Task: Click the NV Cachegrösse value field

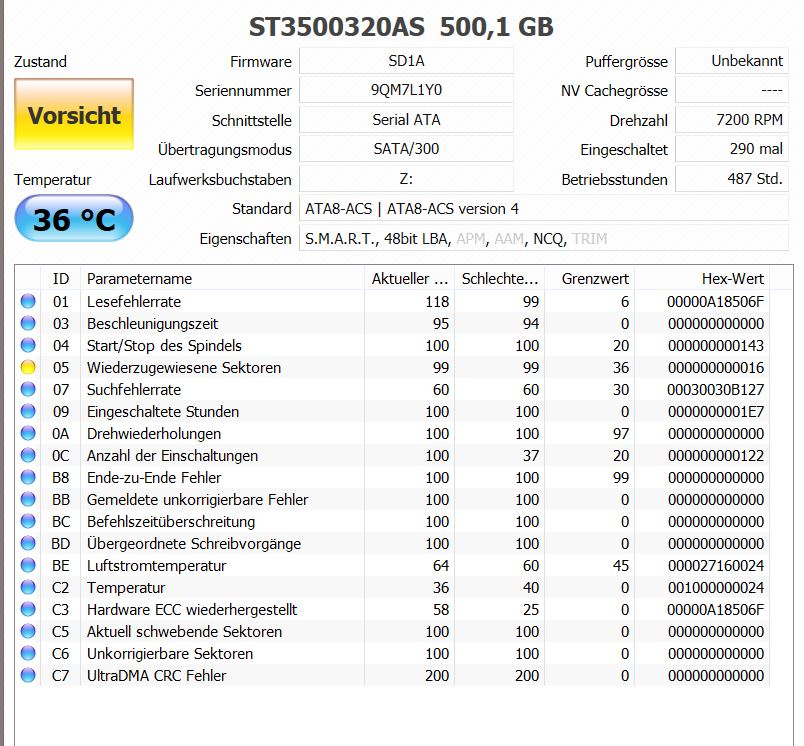Action: click(x=732, y=90)
